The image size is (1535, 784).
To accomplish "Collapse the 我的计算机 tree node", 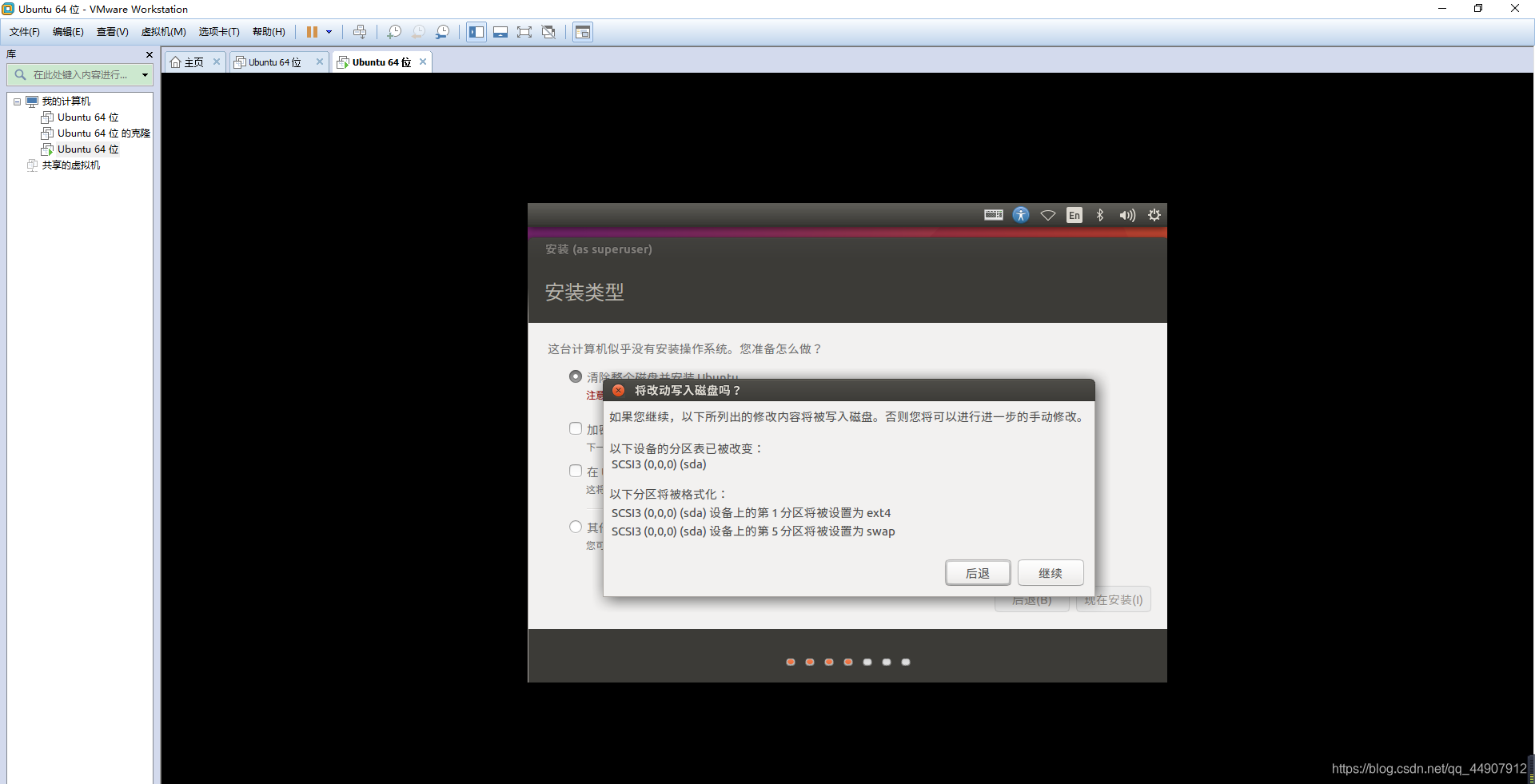I will (x=17, y=101).
